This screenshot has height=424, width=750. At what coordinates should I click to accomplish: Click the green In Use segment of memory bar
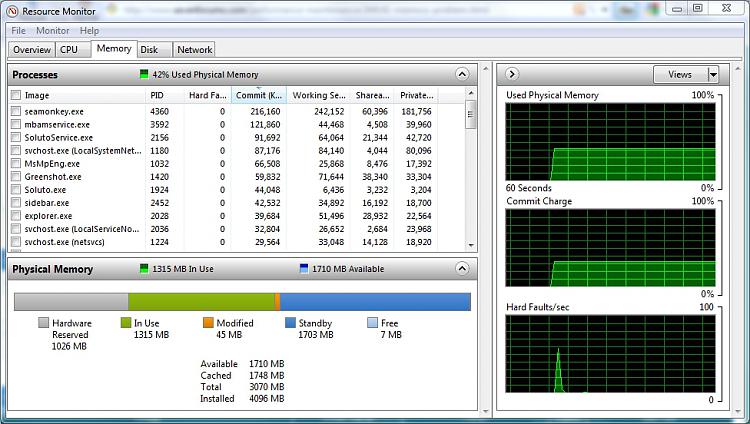(201, 302)
